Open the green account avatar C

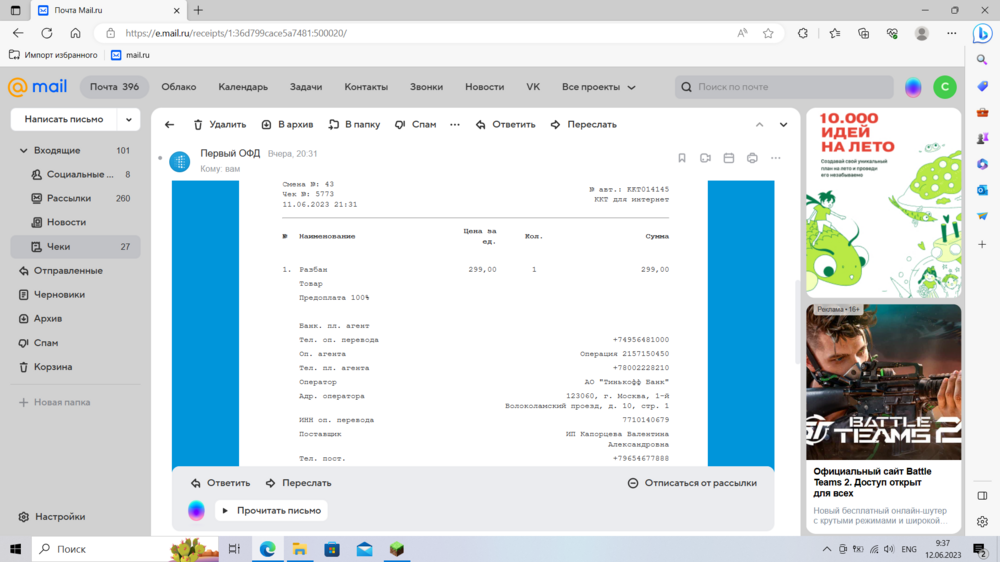(945, 87)
